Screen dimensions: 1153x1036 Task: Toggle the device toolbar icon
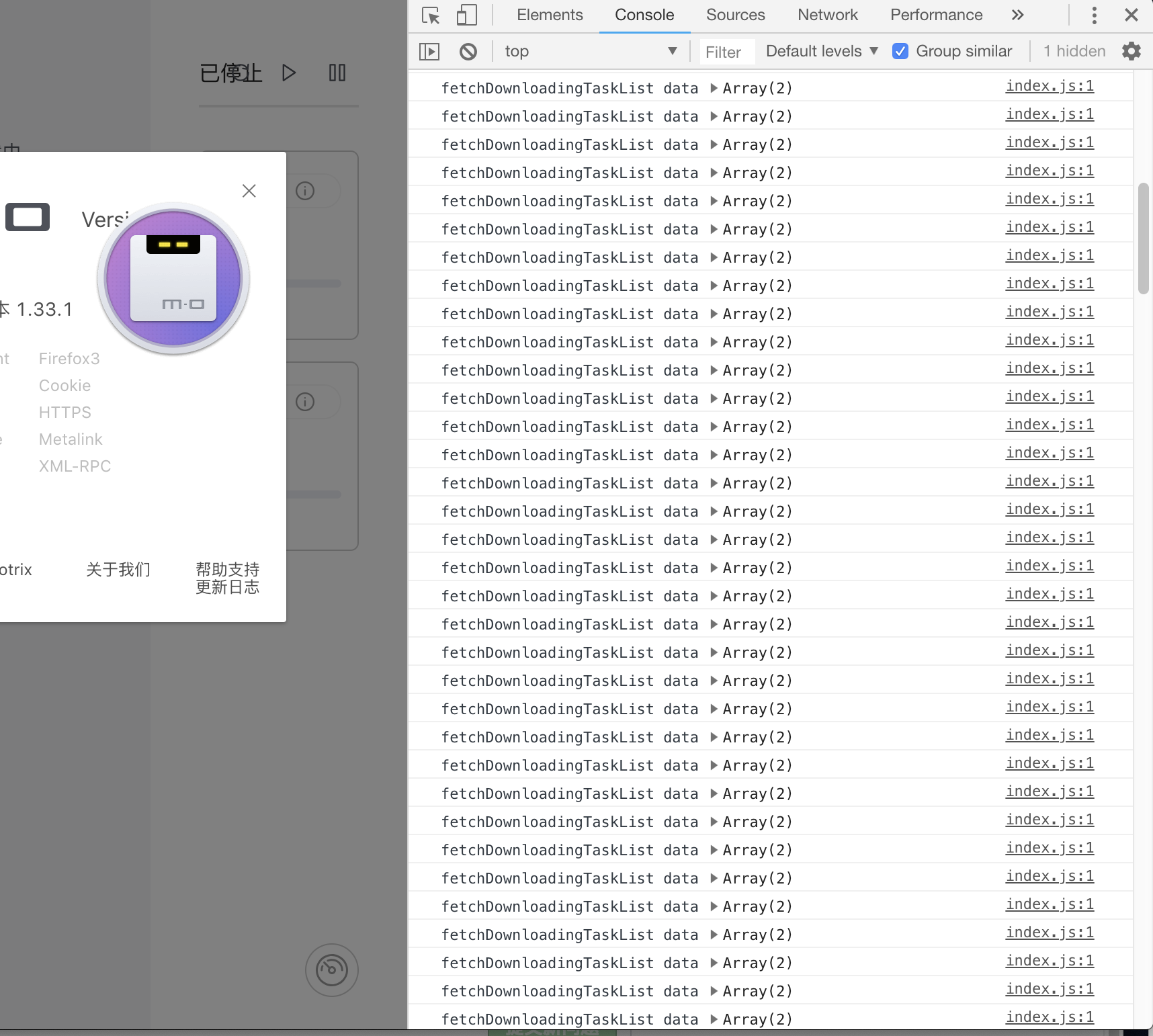pyautogui.click(x=466, y=15)
